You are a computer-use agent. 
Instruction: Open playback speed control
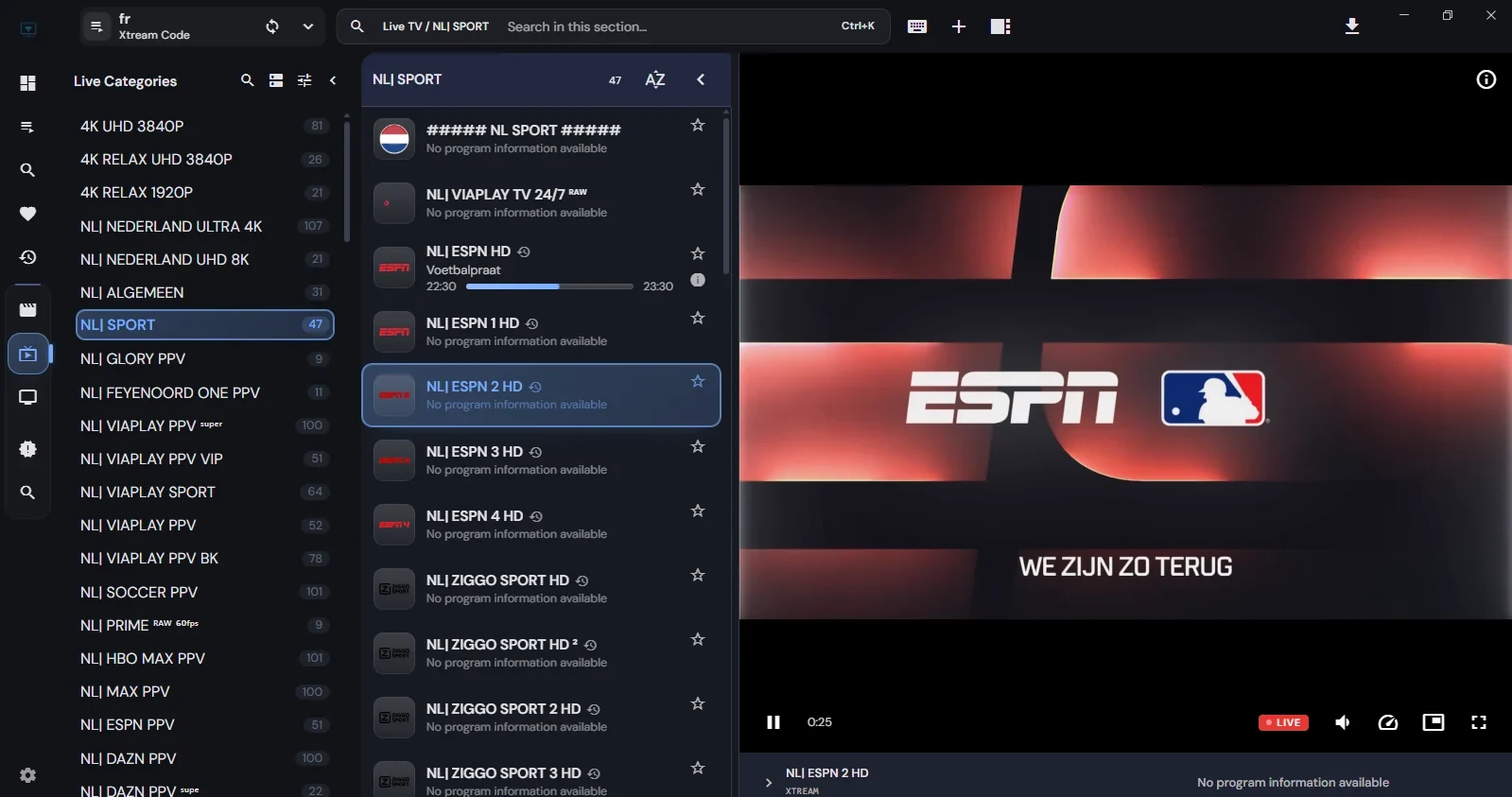click(x=1388, y=722)
